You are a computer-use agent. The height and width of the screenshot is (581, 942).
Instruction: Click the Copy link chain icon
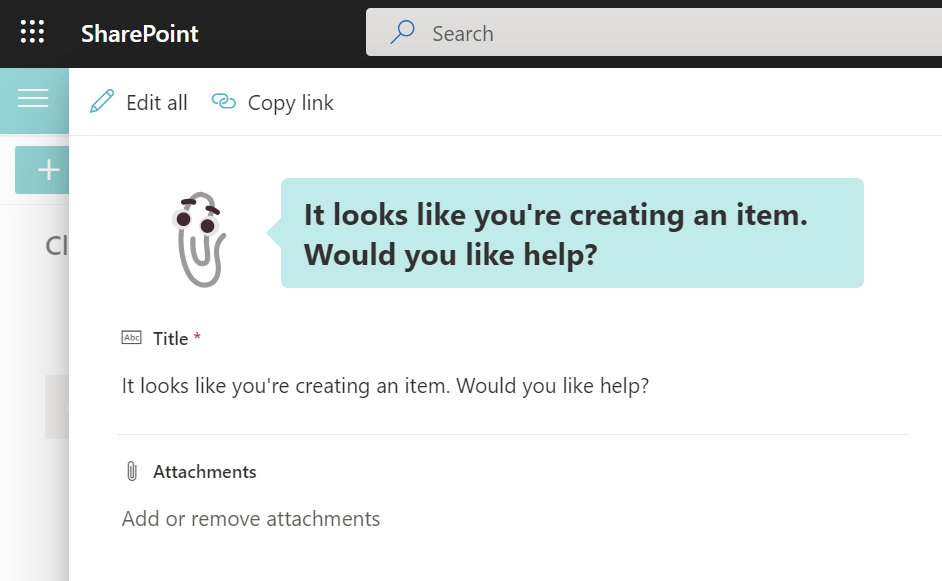223,102
